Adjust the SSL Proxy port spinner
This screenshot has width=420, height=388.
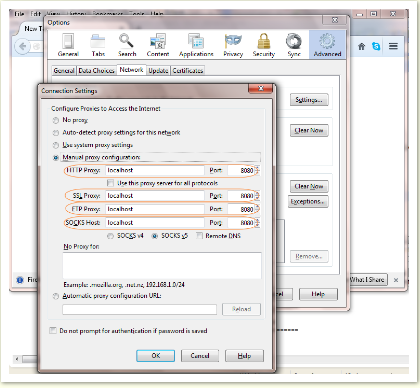257,196
